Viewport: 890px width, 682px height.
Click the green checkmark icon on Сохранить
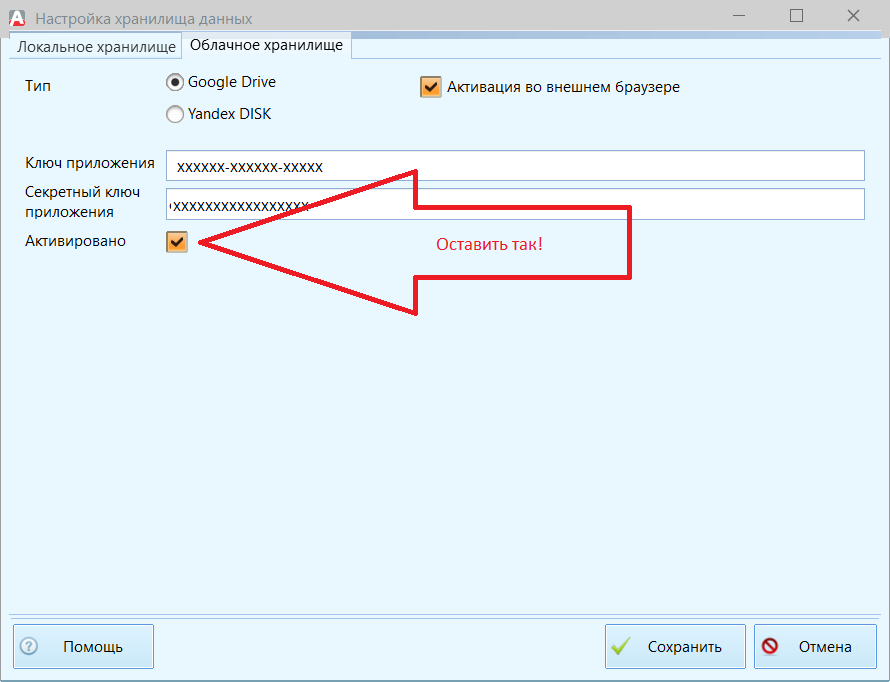[621, 646]
